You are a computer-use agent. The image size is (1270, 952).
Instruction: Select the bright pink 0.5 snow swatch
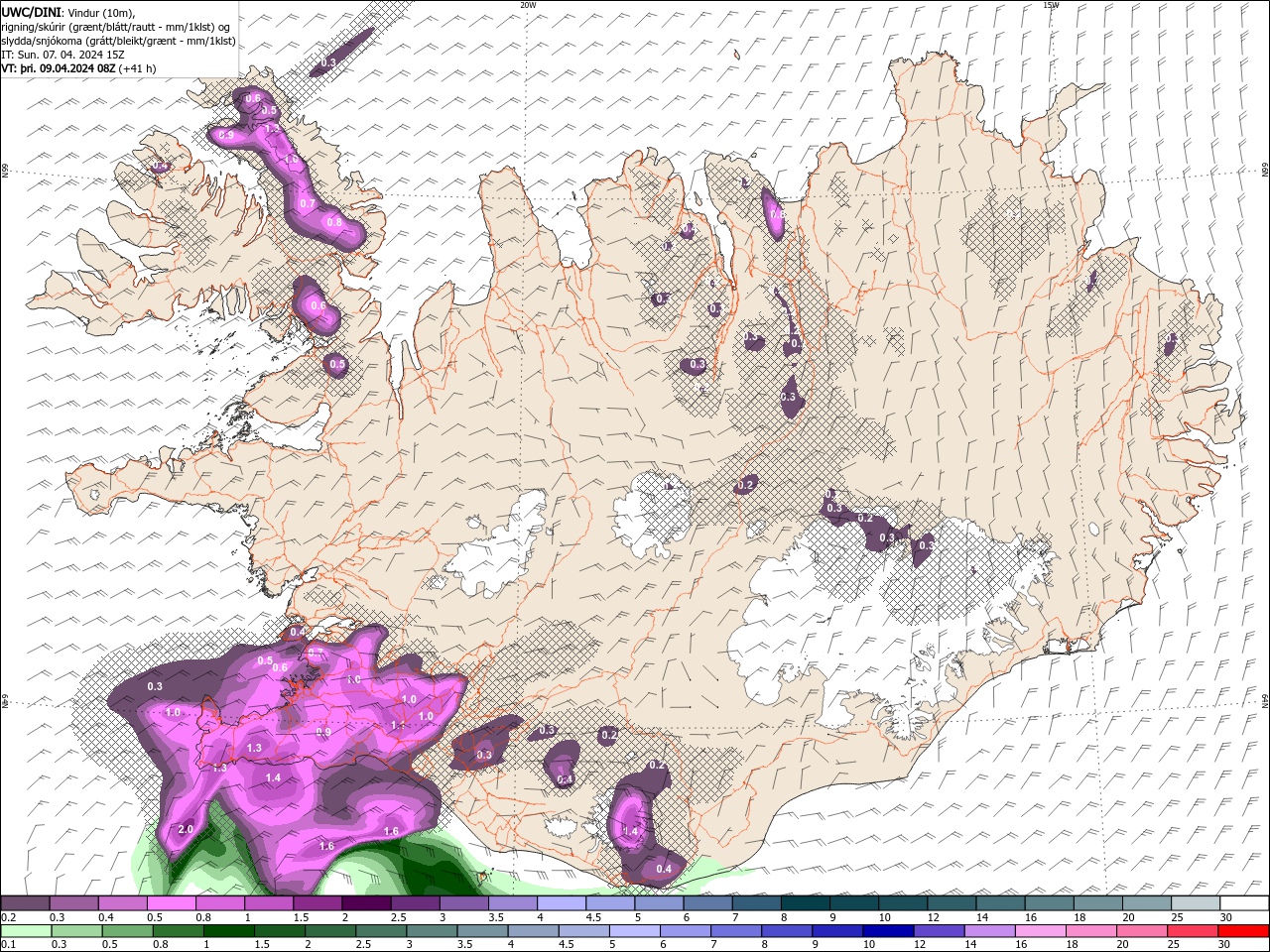[171, 903]
